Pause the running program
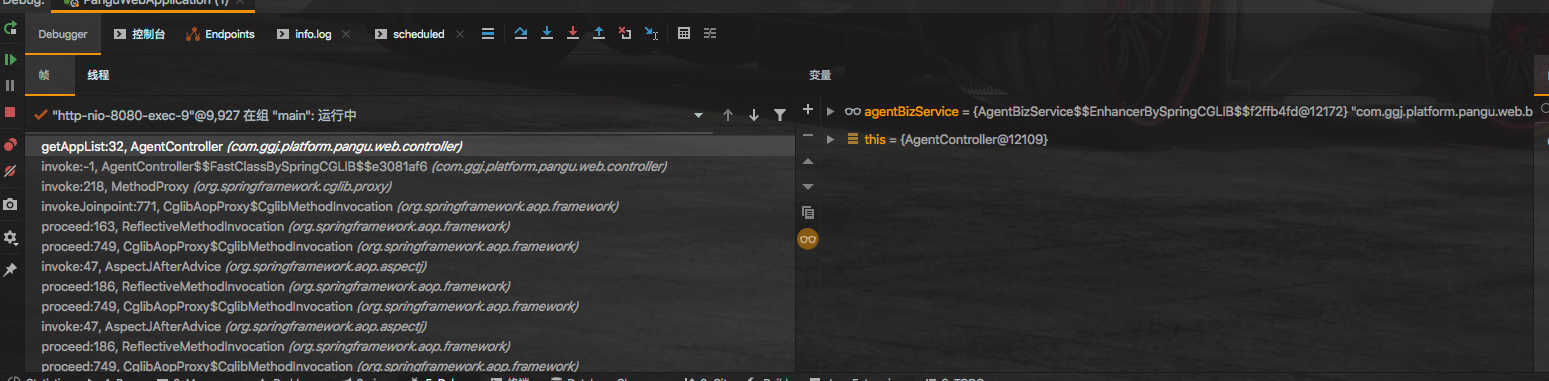This screenshot has height=381, width=1549. (10, 86)
